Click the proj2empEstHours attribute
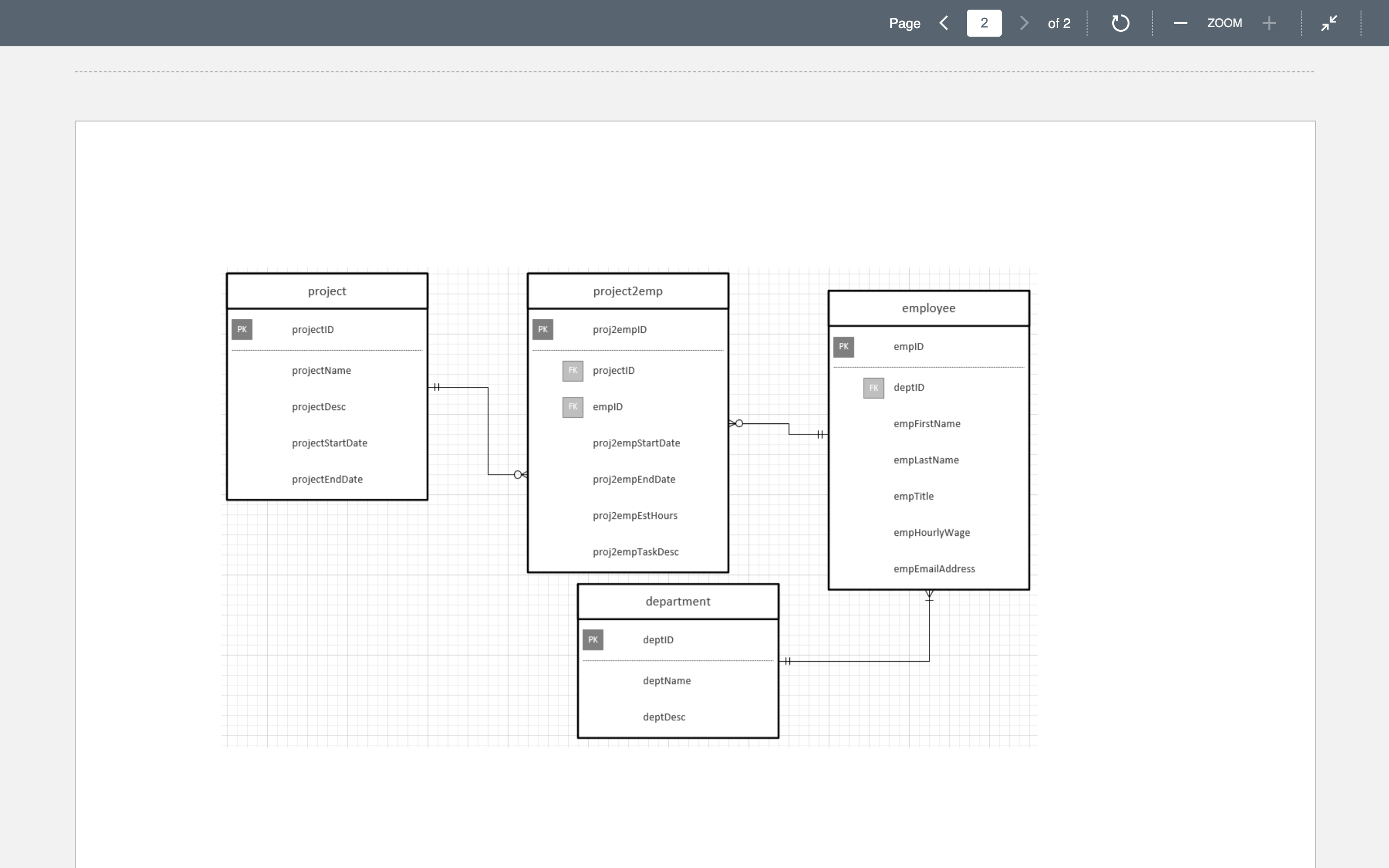 coord(634,515)
